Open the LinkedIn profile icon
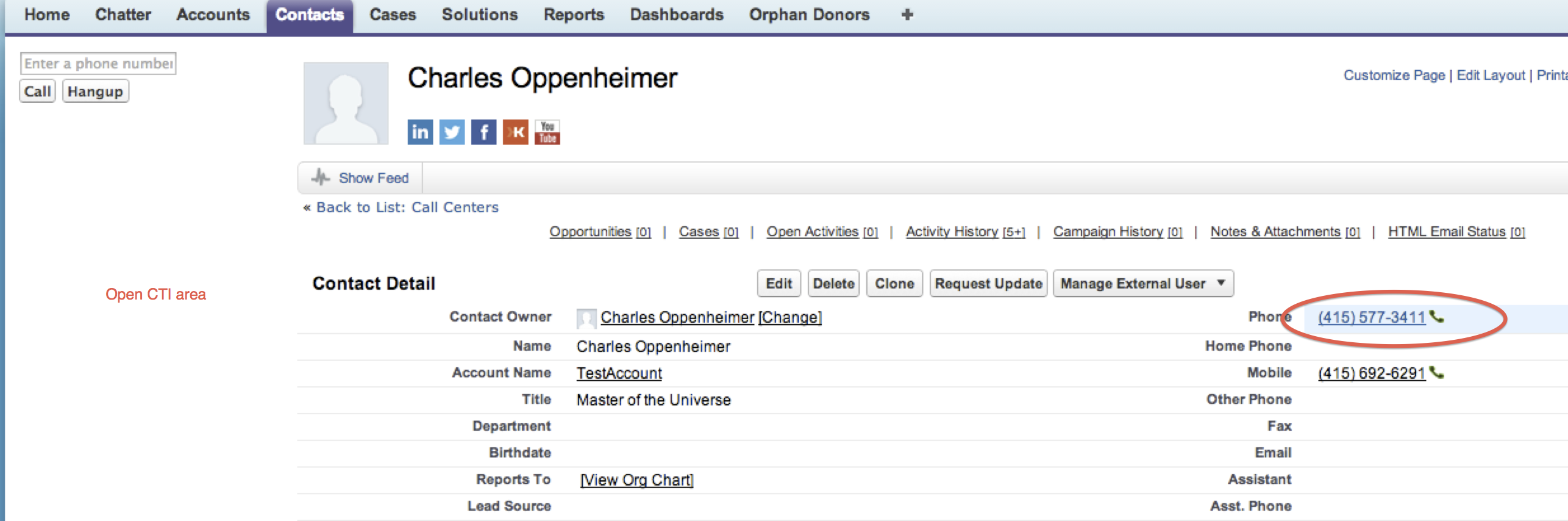The height and width of the screenshot is (521, 1568). [x=420, y=132]
